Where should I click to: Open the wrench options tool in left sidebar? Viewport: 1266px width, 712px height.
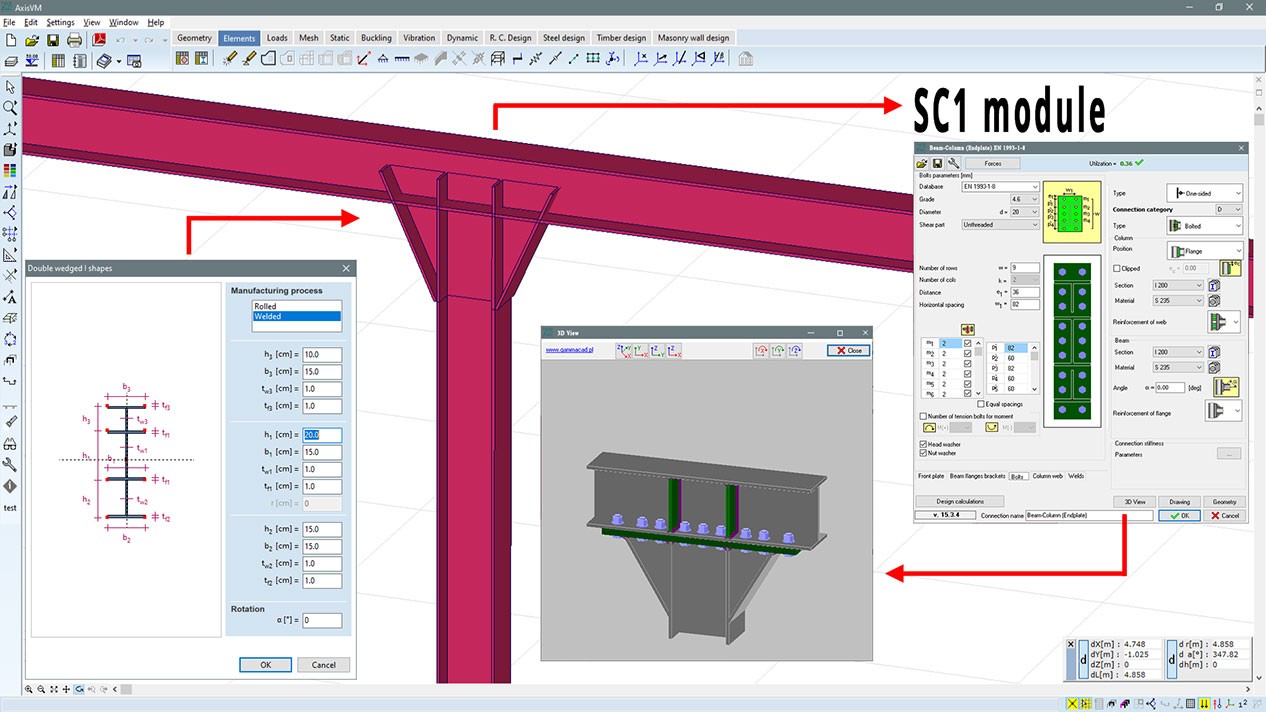pyautogui.click(x=10, y=465)
